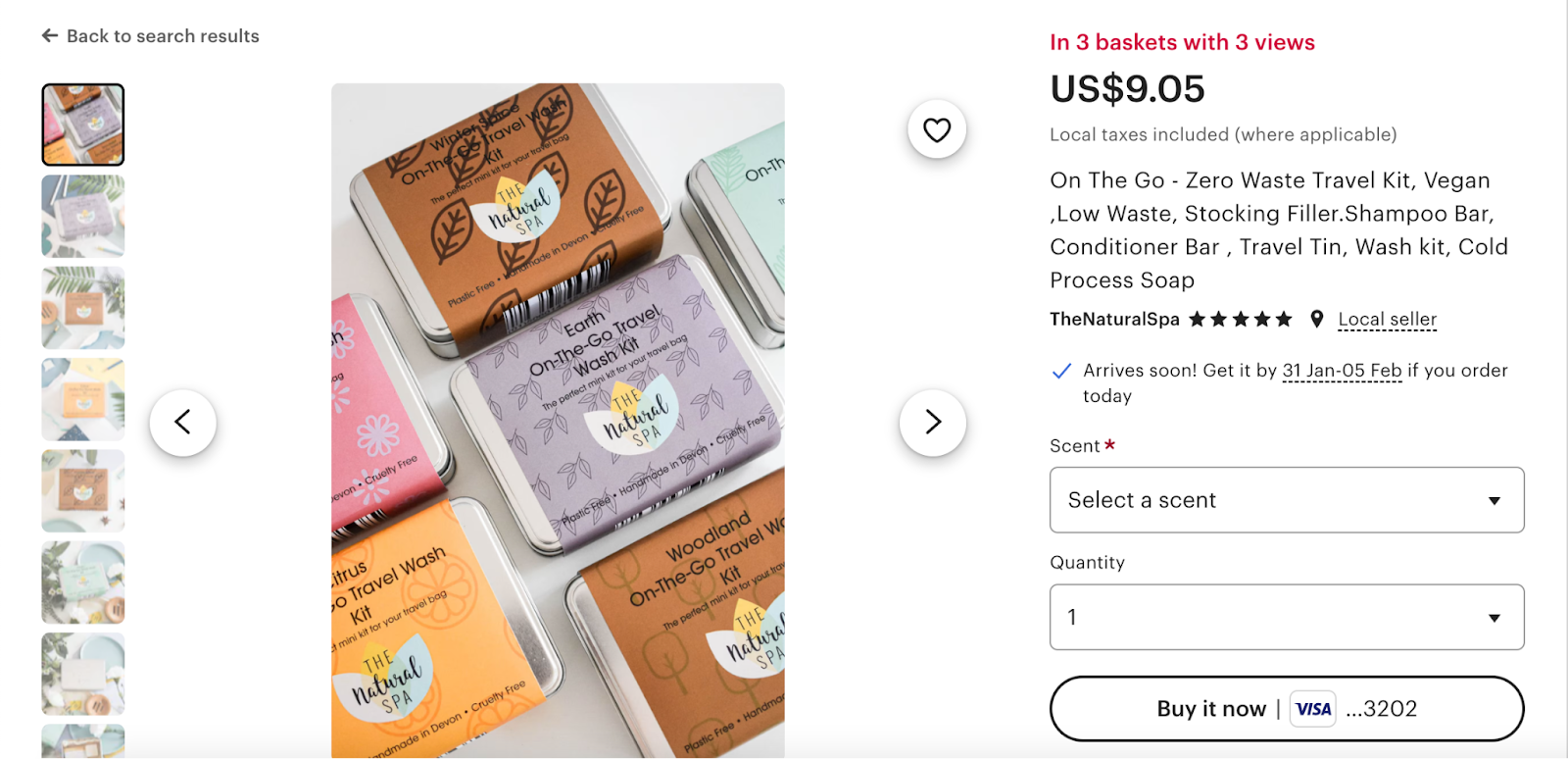The width and height of the screenshot is (1568, 759).
Task: Click the back arrow beside search results
Action: 50,36
